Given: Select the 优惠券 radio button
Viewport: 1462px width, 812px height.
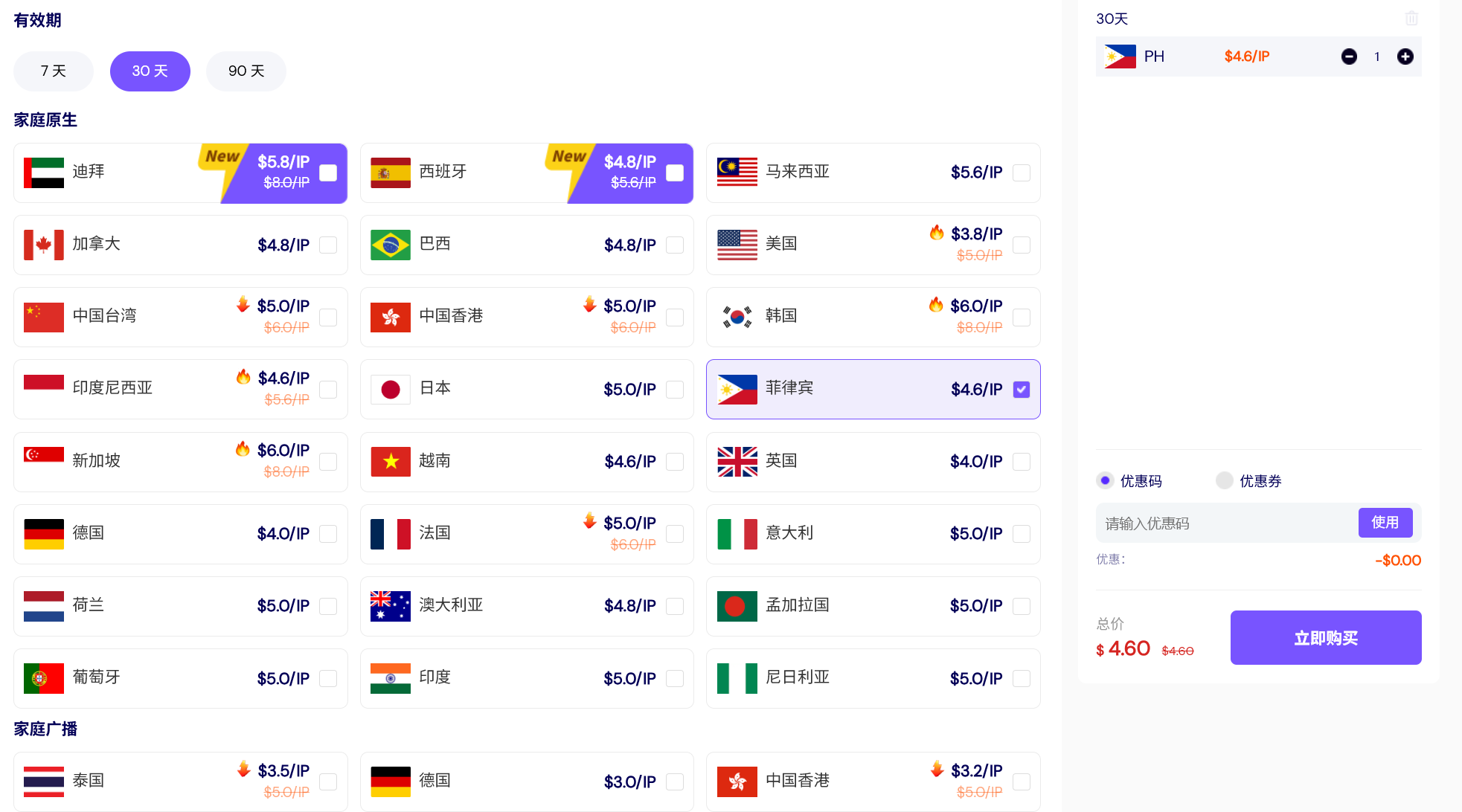Looking at the screenshot, I should tap(1225, 480).
